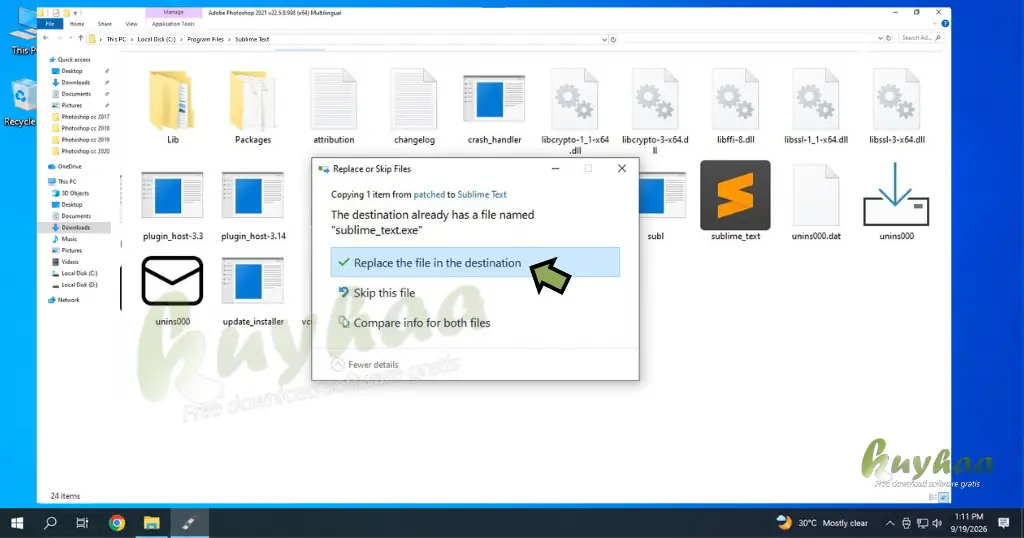Open File Explorer from the taskbar
The image size is (1024, 538).
click(152, 523)
